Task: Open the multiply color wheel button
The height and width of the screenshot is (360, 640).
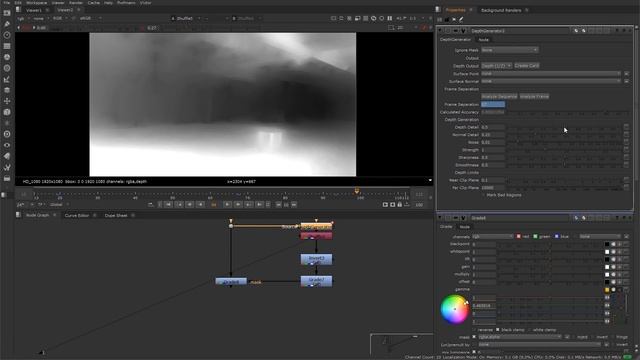Action: 613,275
